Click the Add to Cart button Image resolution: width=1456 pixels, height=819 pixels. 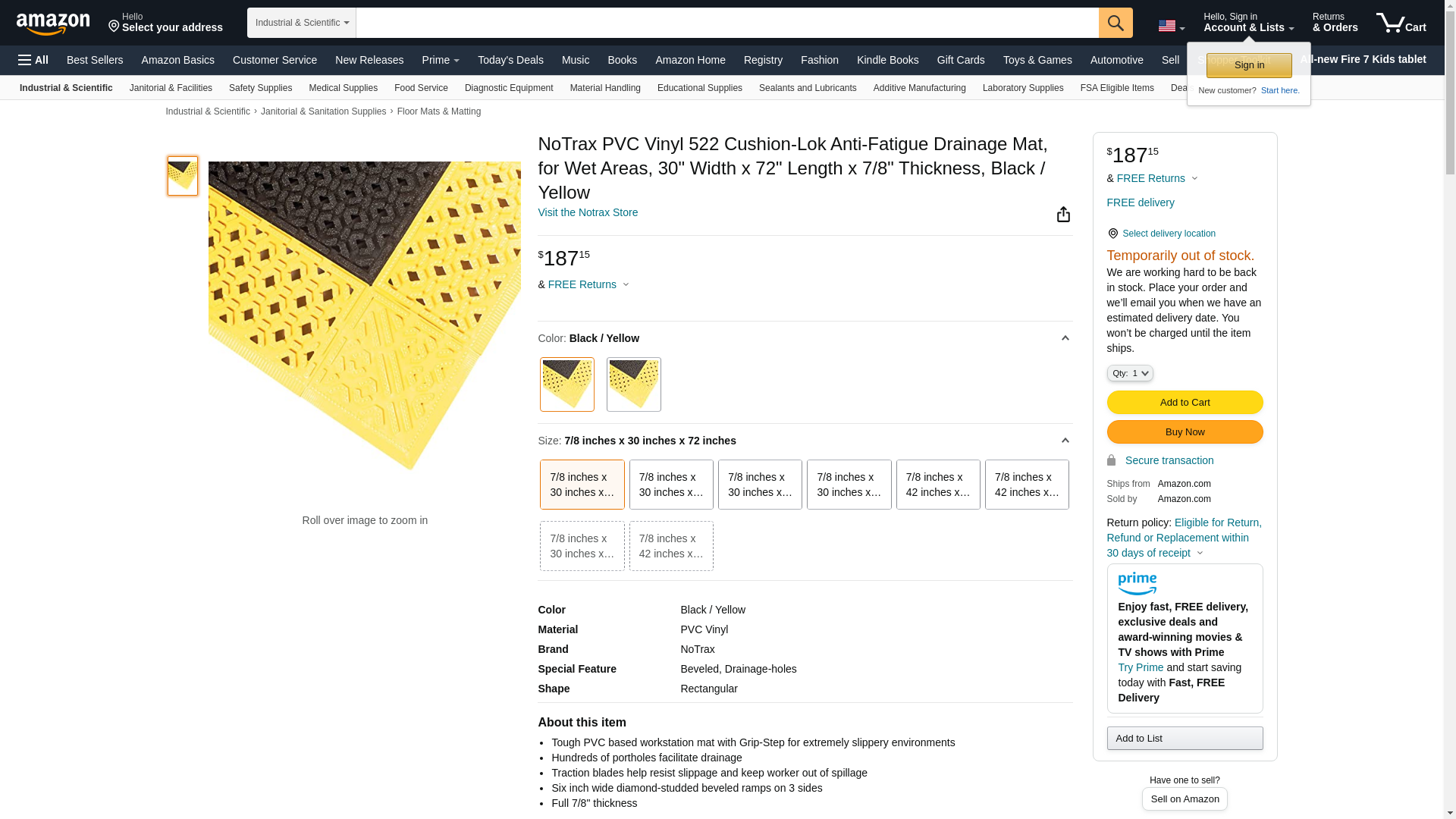[x=1184, y=403]
